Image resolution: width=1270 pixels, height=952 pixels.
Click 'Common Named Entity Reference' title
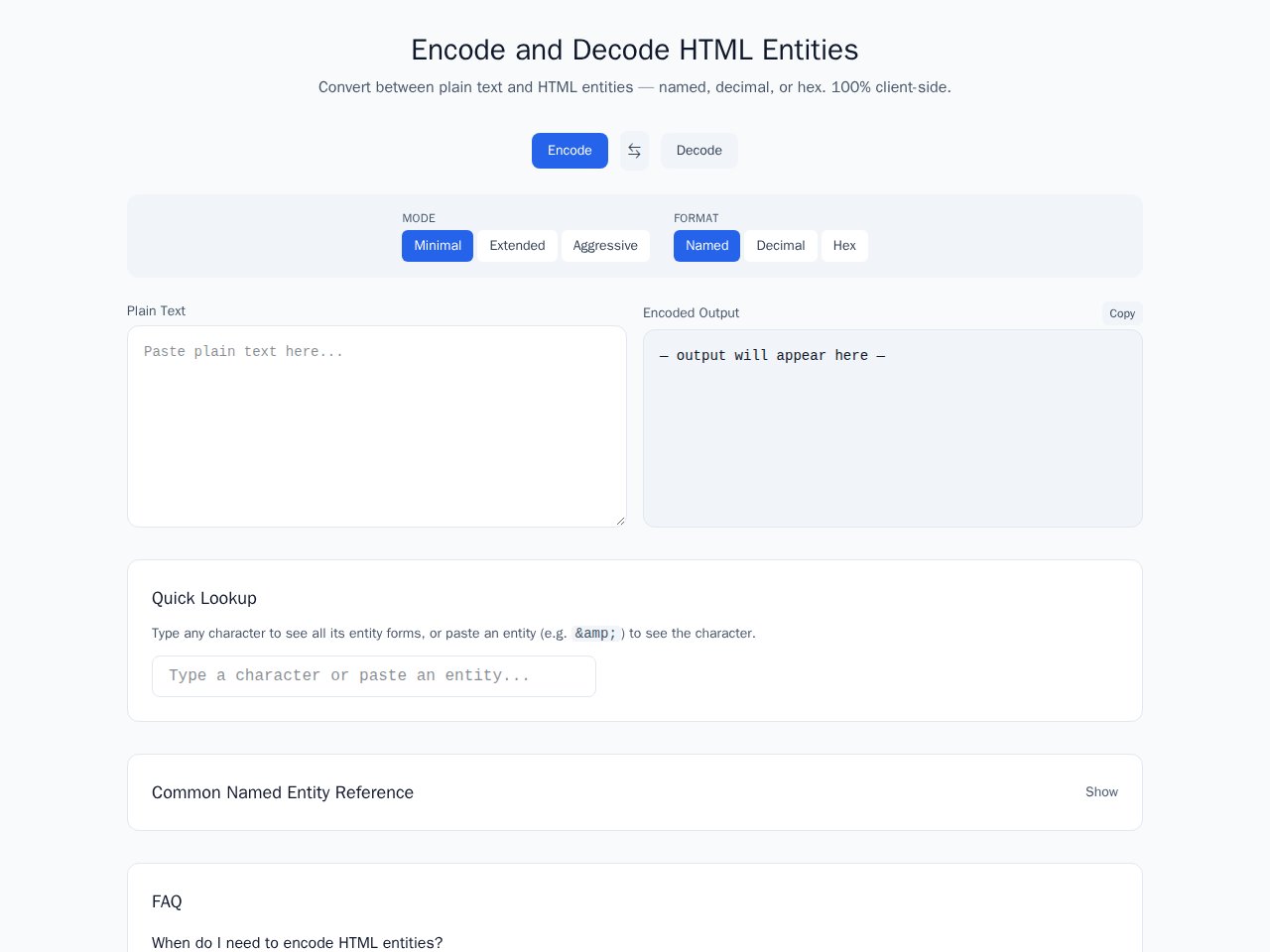click(x=283, y=792)
